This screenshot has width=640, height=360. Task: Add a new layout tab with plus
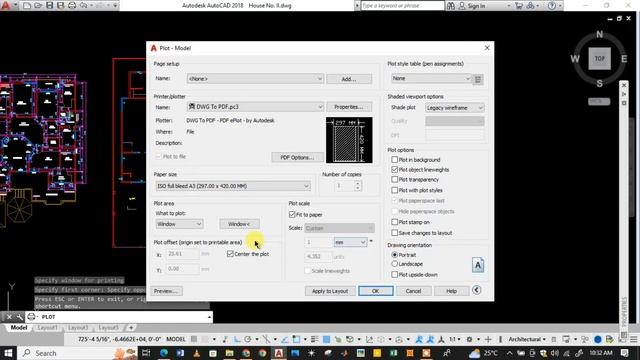pos(131,328)
